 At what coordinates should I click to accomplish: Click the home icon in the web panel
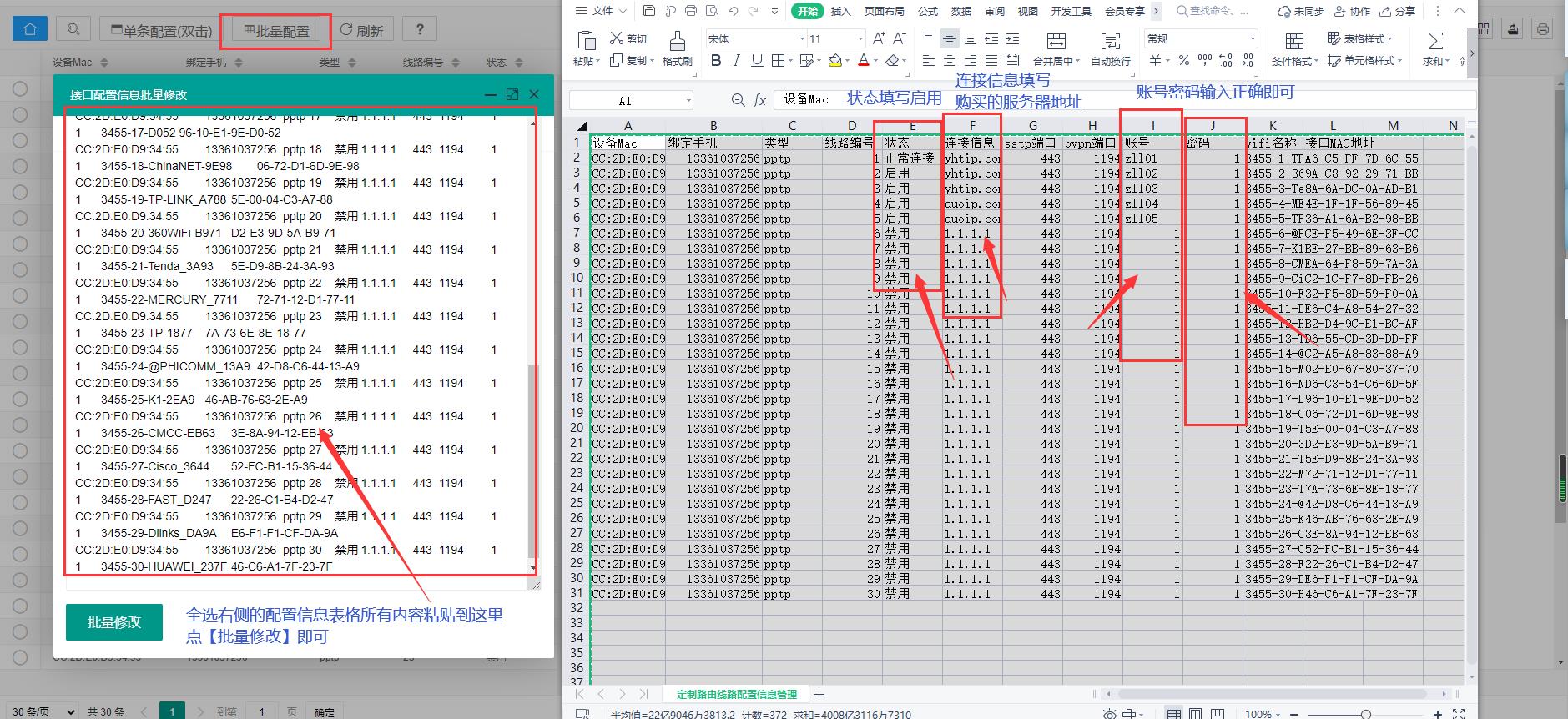click(x=30, y=29)
